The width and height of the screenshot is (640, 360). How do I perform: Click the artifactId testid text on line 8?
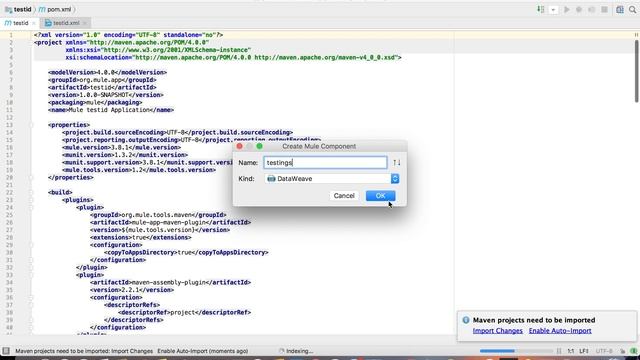tap(102, 87)
